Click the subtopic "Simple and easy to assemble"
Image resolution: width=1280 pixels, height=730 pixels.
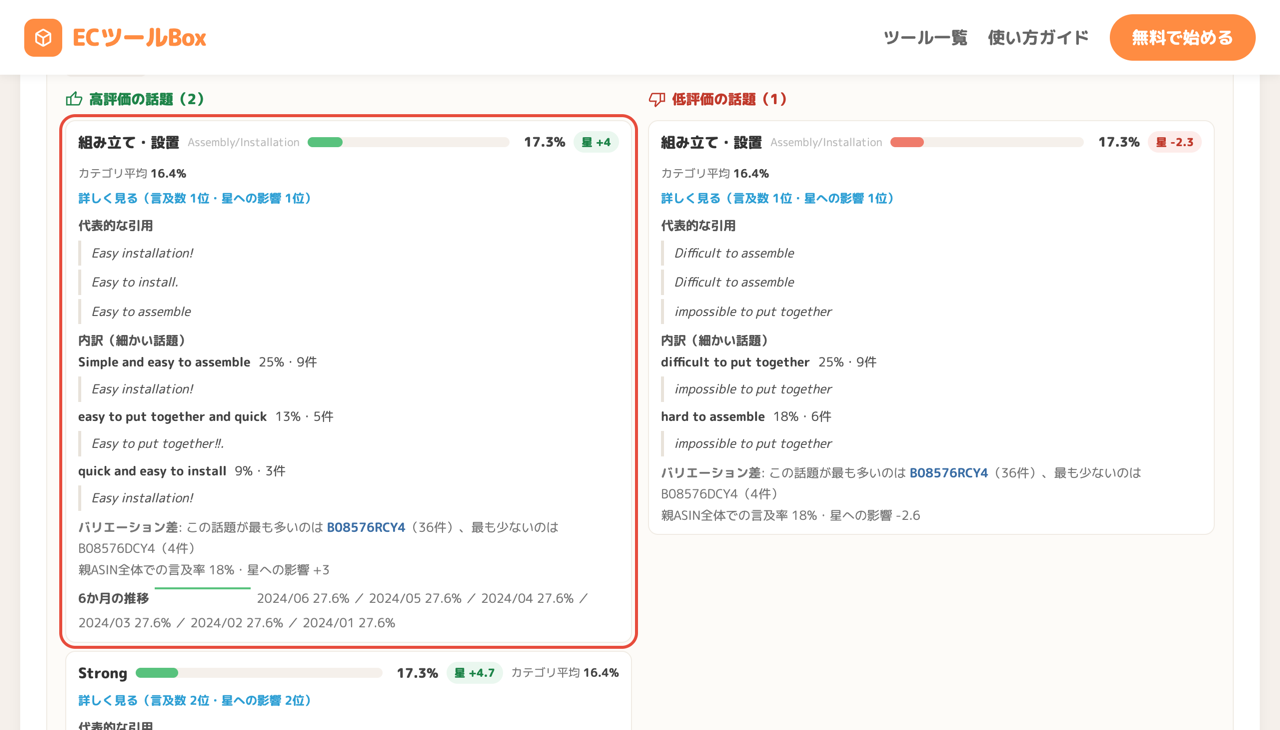(164, 362)
